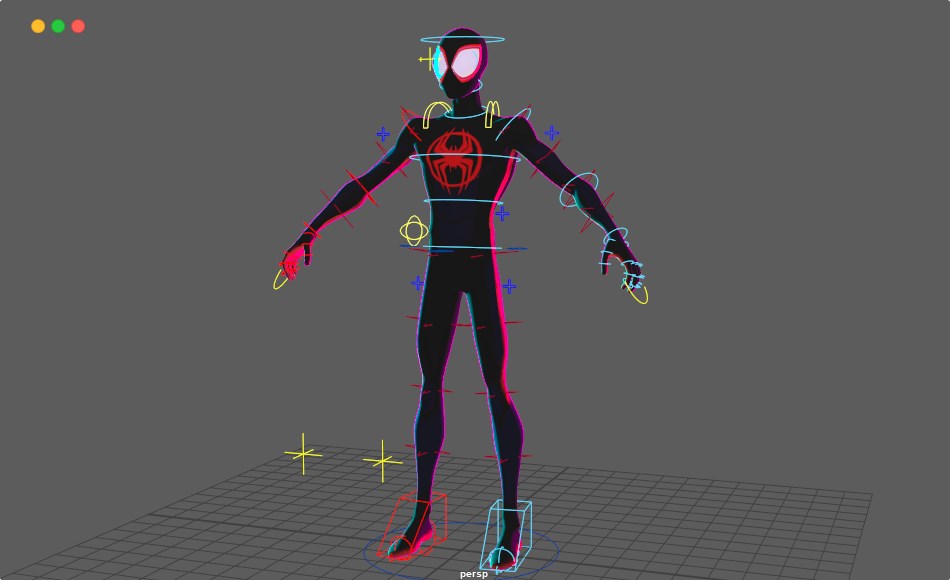Screen dimensions: 950x580
Task: Select the blue plus switch near right shoulder
Action: pyautogui.click(x=550, y=133)
